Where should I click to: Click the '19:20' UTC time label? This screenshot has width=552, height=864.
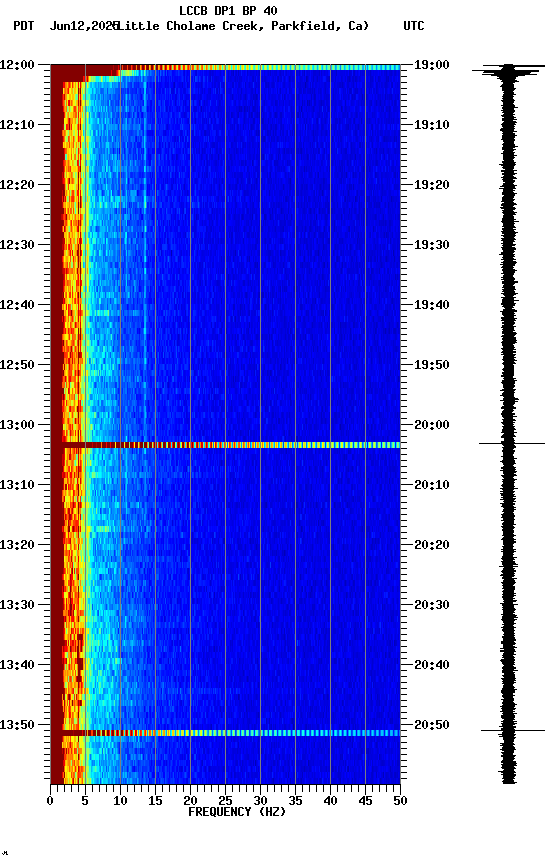[432, 185]
